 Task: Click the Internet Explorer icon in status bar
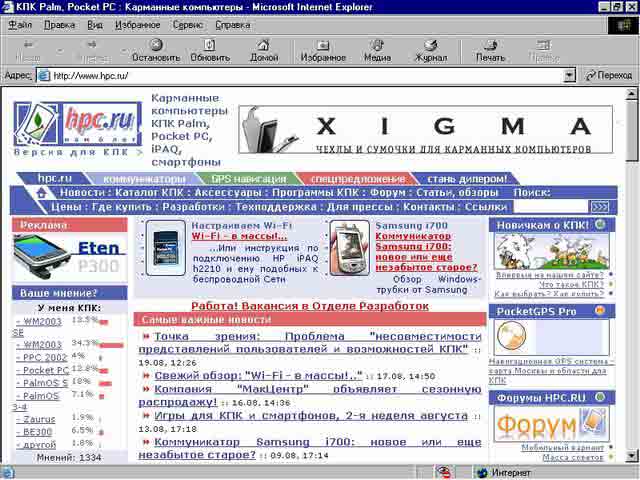click(x=7, y=473)
